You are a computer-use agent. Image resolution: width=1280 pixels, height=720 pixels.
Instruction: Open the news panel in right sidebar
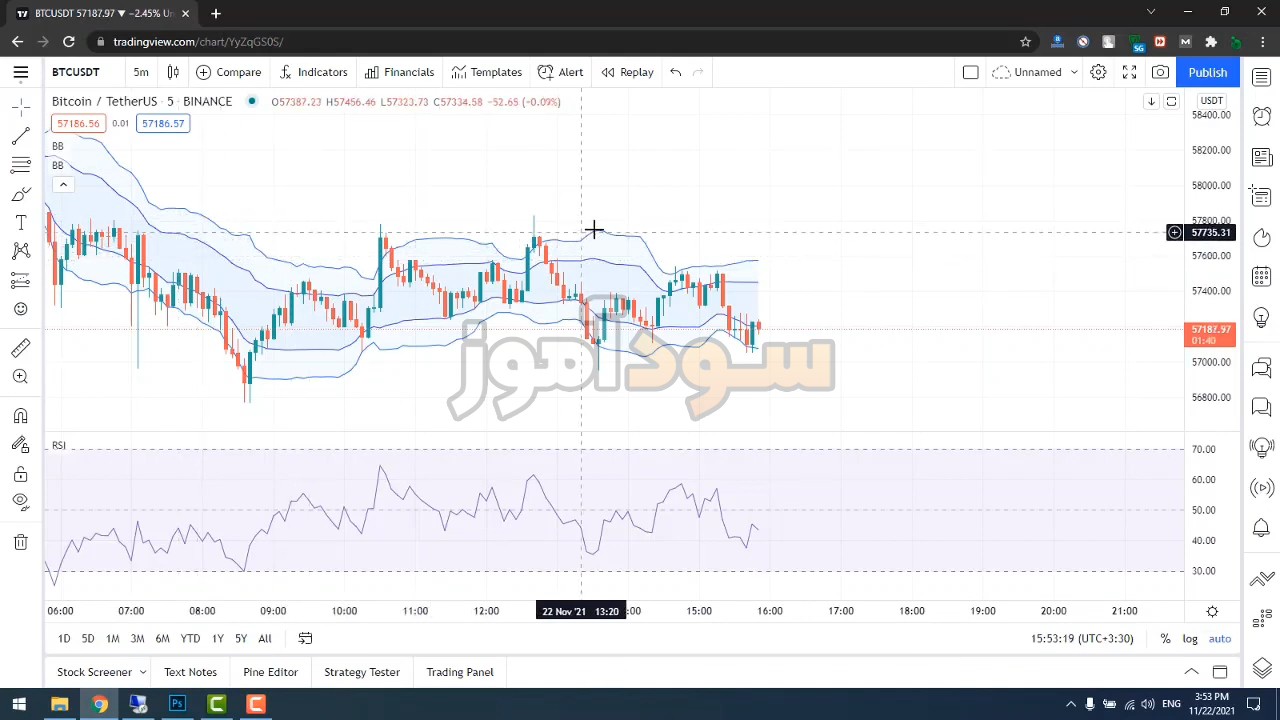coord(1262,157)
